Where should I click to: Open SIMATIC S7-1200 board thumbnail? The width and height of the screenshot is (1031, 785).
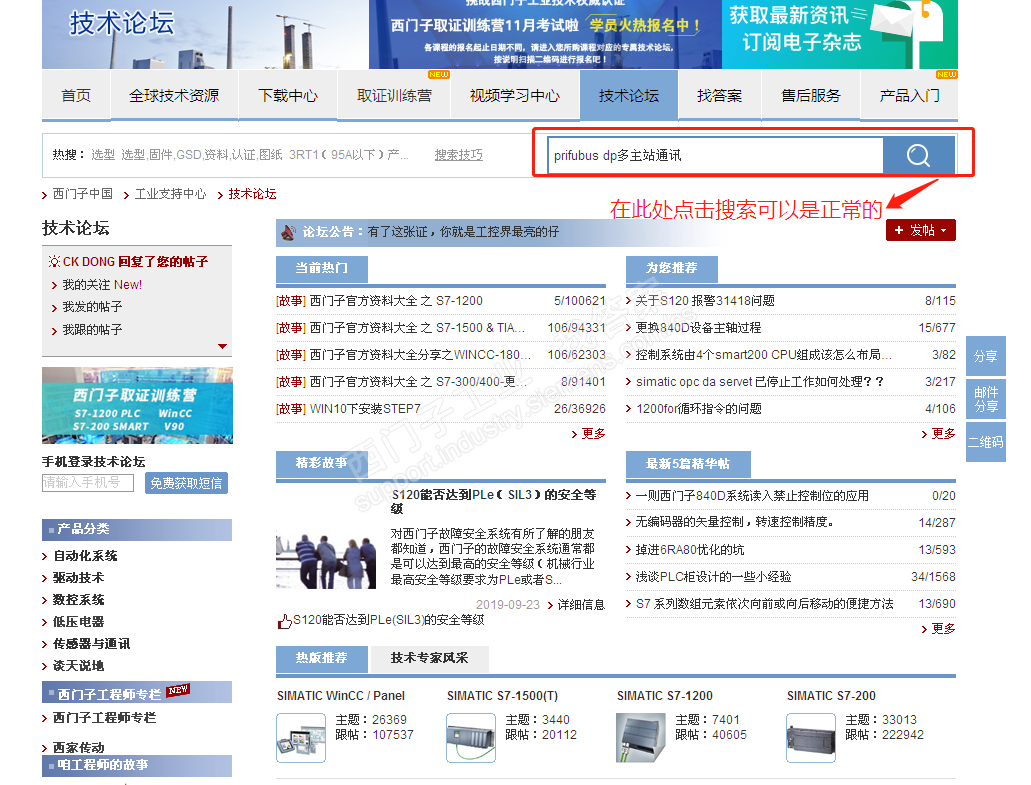(640, 738)
